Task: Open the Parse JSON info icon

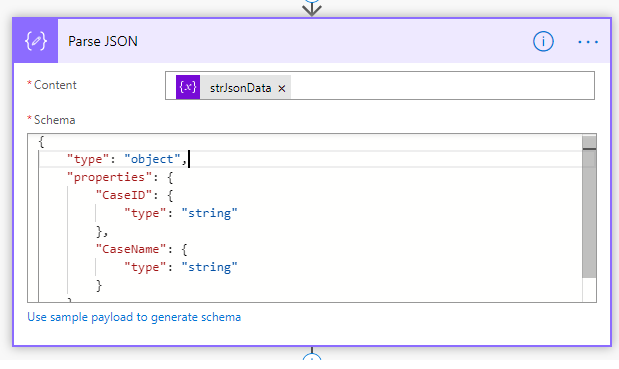Action: coord(543,41)
